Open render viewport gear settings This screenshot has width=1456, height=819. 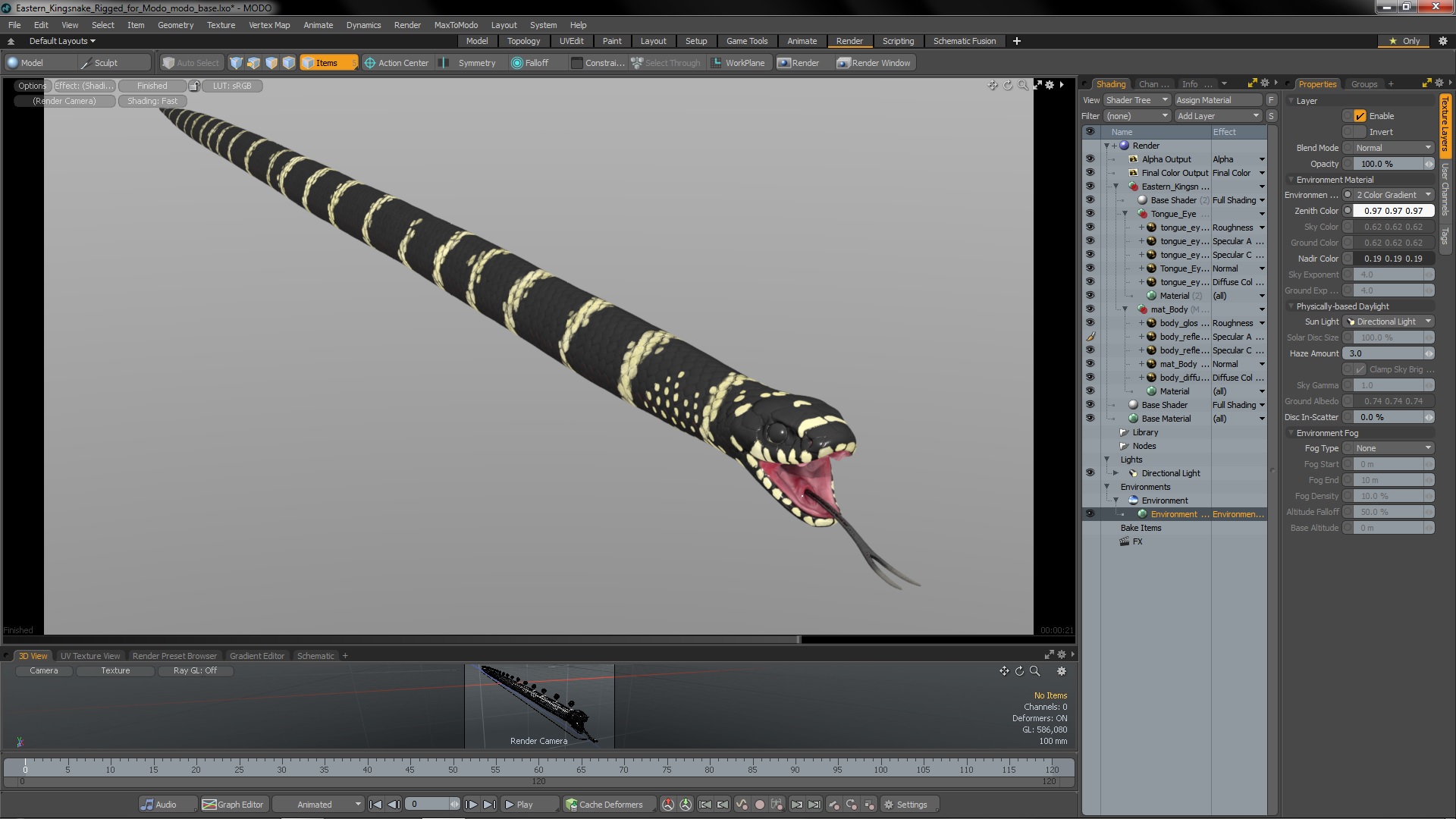pos(1050,85)
